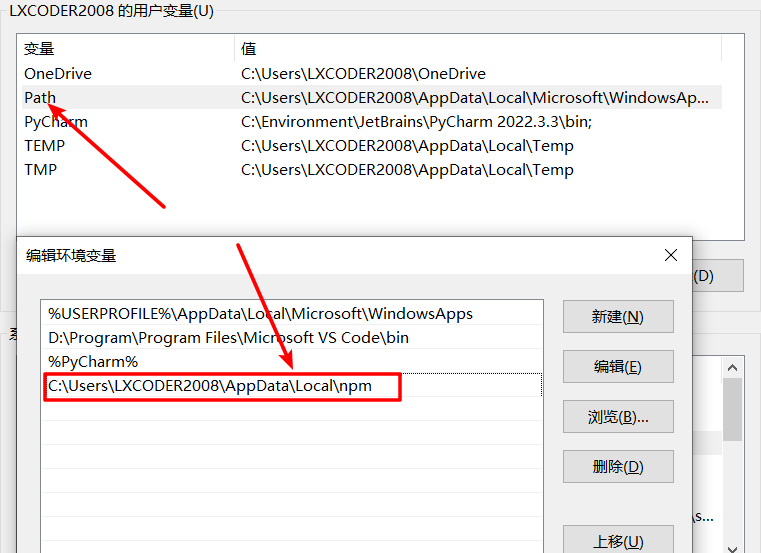761x553 pixels.
Task: Select the PyCharm variable row
Action: point(56,122)
